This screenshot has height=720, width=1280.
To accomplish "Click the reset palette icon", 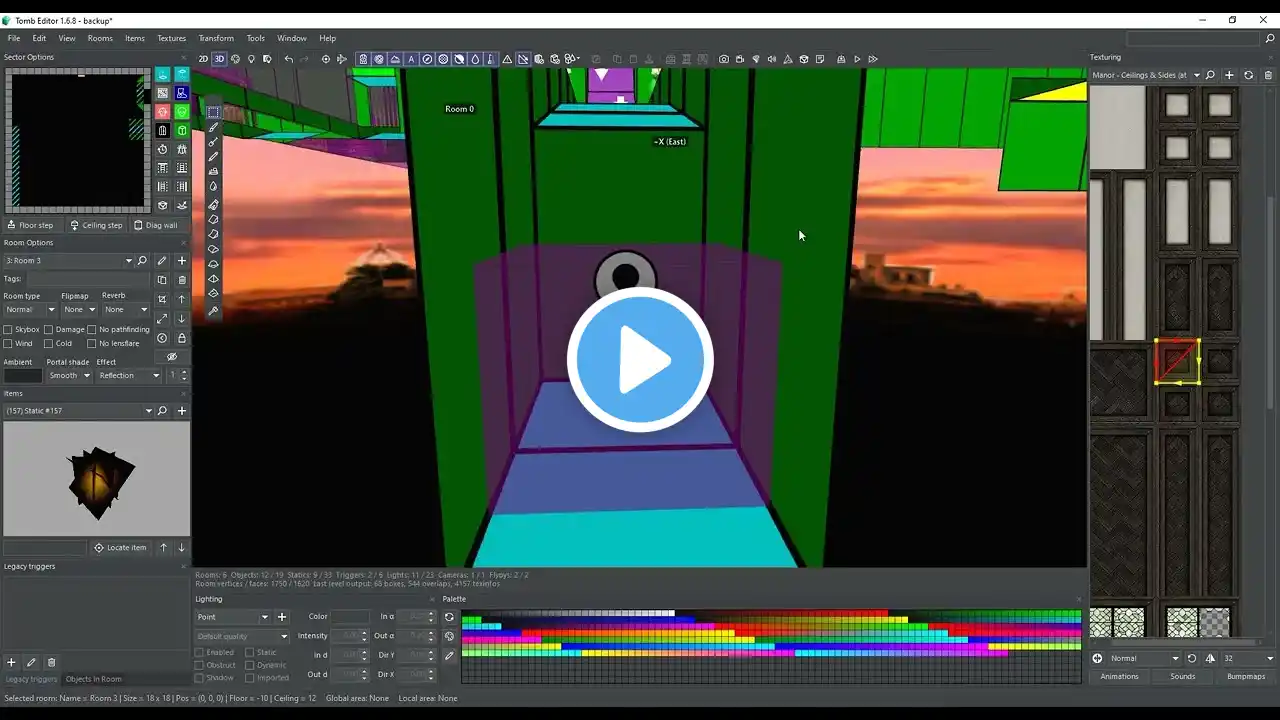I will click(x=449, y=617).
